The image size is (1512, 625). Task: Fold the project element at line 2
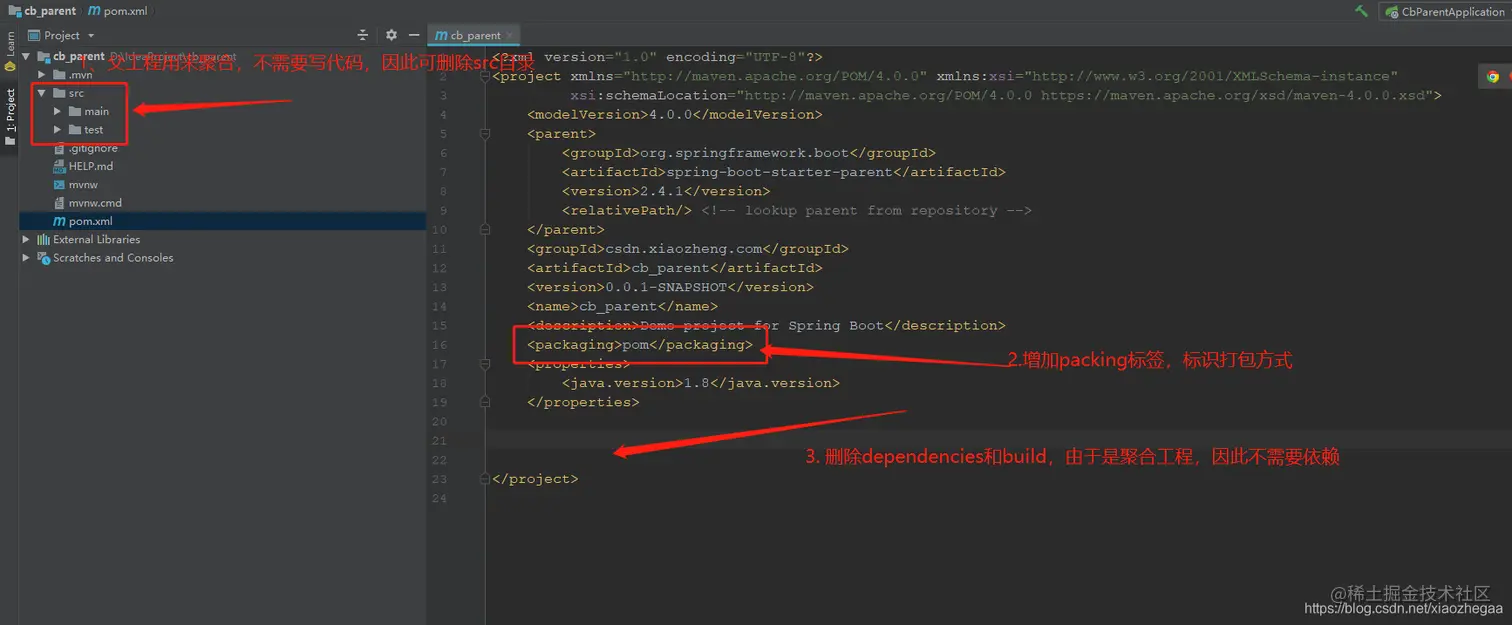[486, 76]
